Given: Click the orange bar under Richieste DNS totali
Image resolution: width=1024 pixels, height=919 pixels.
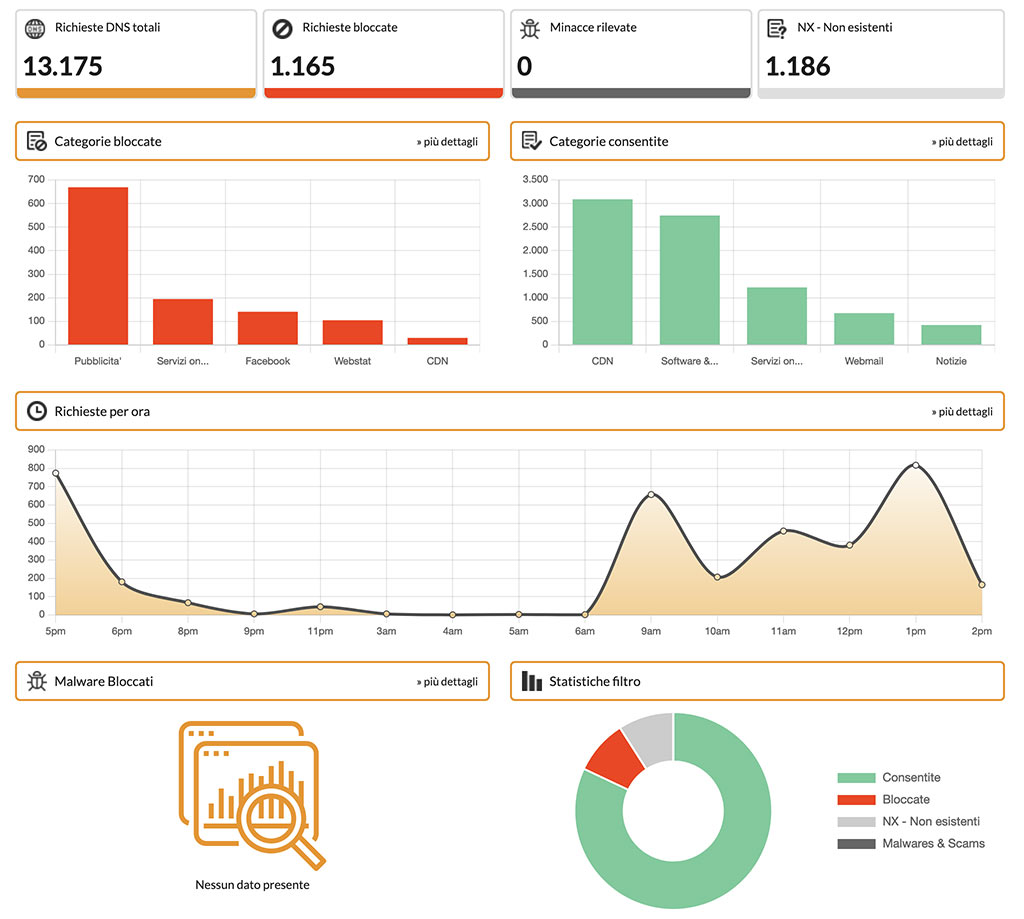Looking at the screenshot, I should 136,93.
